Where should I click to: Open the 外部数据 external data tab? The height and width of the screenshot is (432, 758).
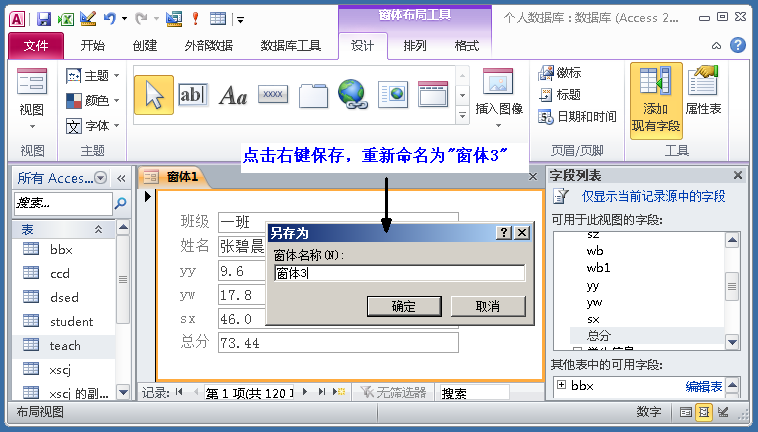[x=208, y=46]
